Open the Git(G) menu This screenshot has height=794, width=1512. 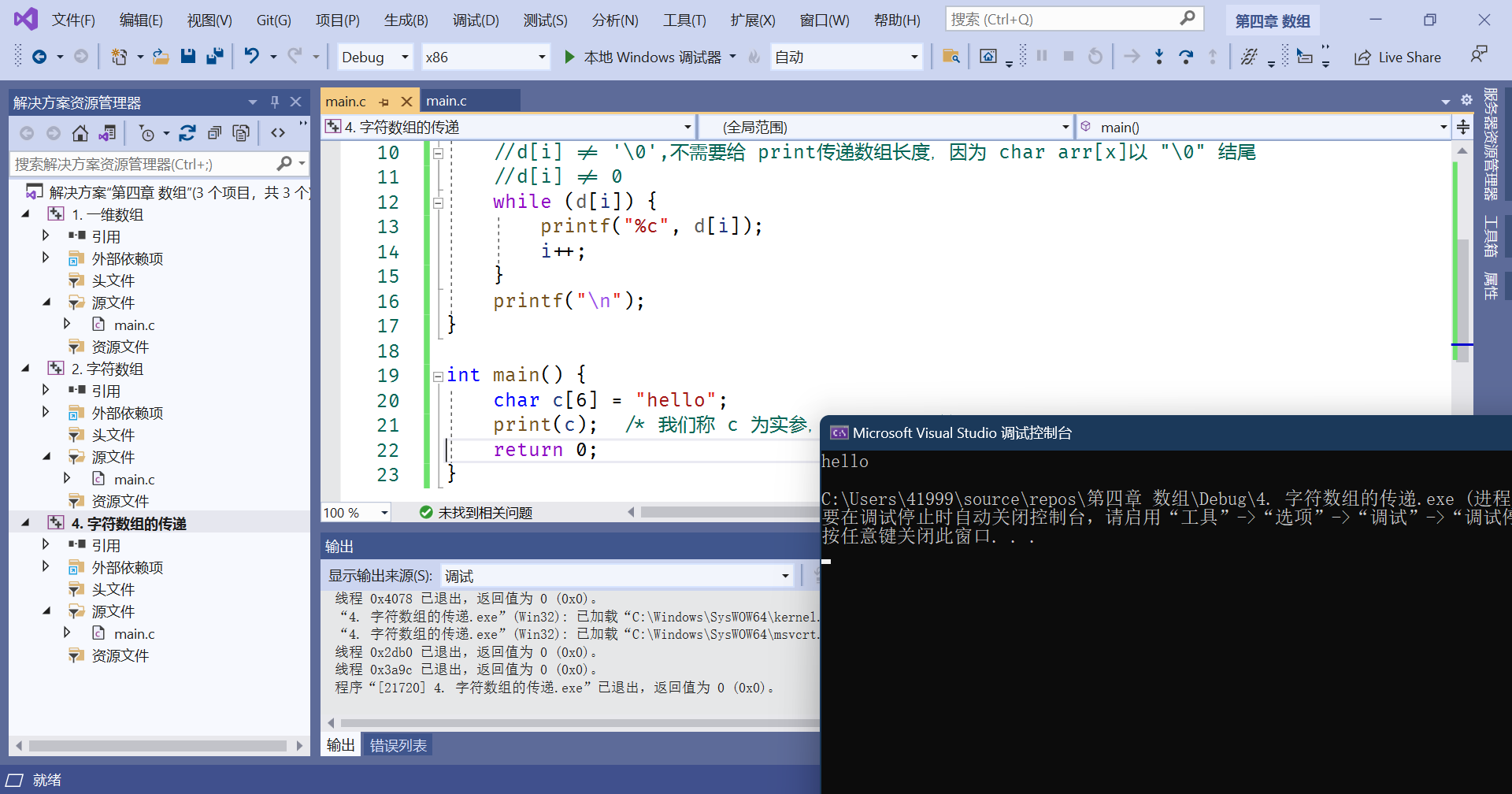(273, 20)
